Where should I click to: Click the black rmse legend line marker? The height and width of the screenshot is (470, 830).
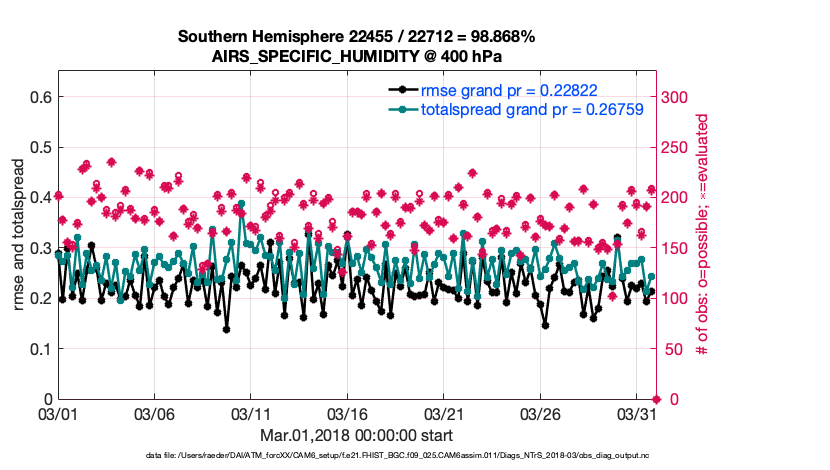click(402, 90)
